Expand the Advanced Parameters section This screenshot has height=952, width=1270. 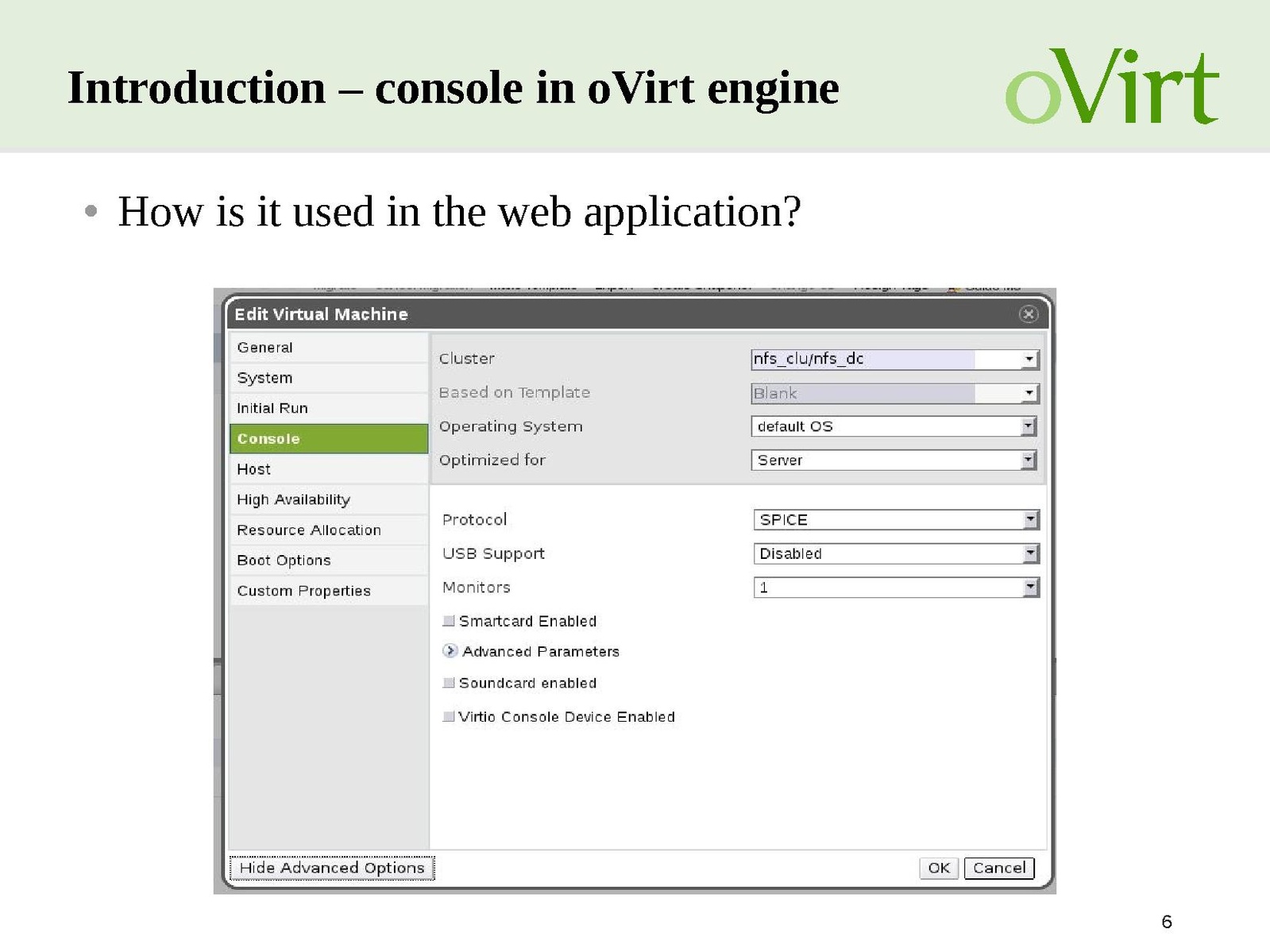(x=450, y=651)
